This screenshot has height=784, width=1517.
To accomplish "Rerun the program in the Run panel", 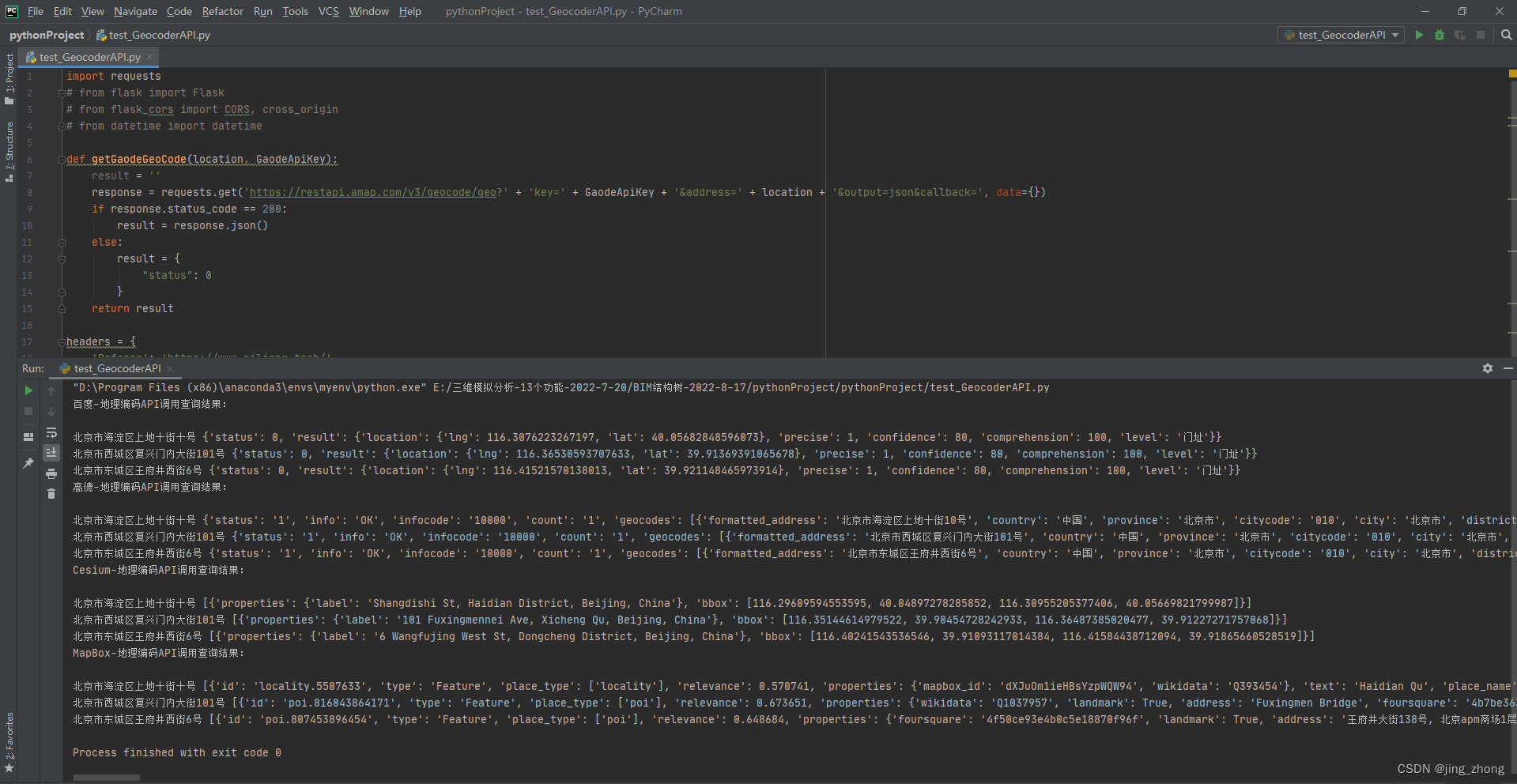I will point(28,390).
